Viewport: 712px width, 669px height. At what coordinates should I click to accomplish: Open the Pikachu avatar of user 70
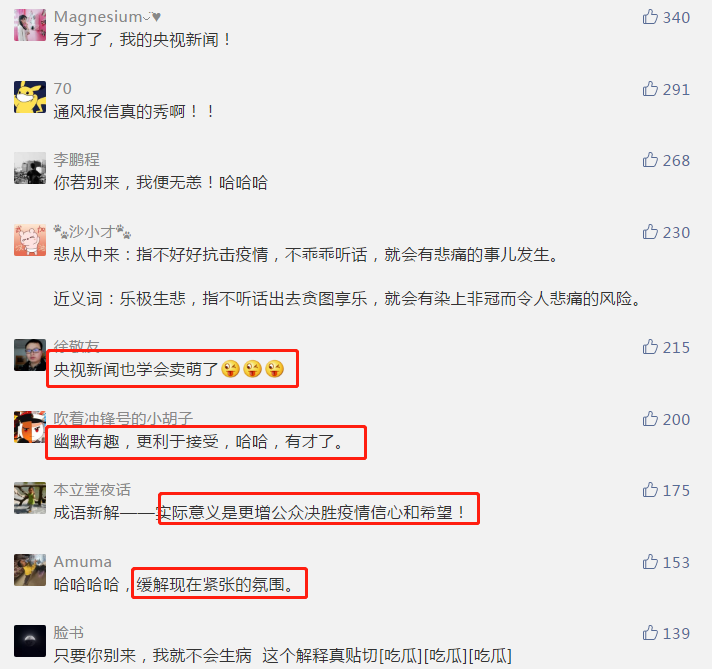(x=30, y=97)
